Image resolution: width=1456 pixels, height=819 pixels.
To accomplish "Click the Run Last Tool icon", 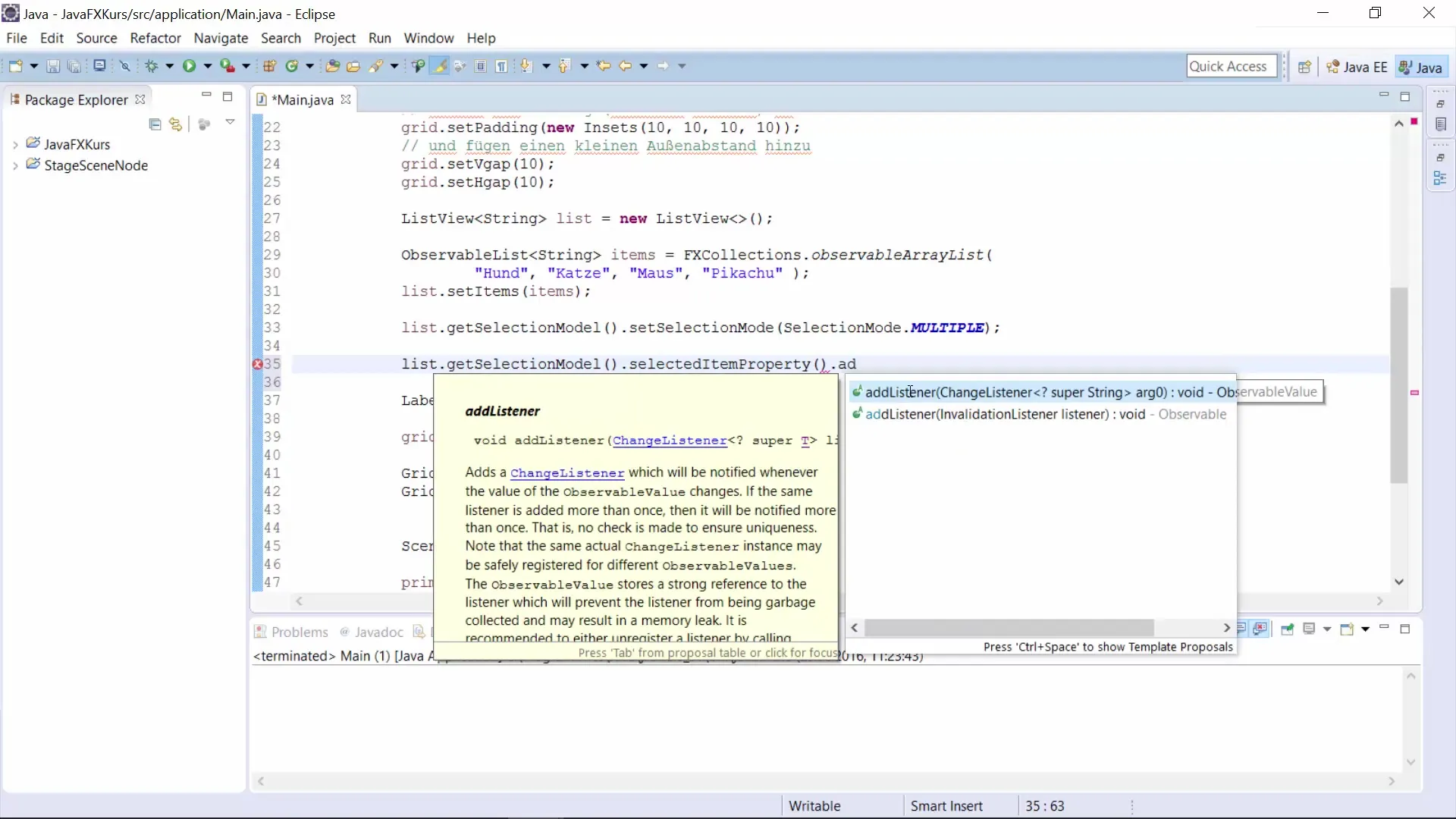I will click(x=227, y=66).
